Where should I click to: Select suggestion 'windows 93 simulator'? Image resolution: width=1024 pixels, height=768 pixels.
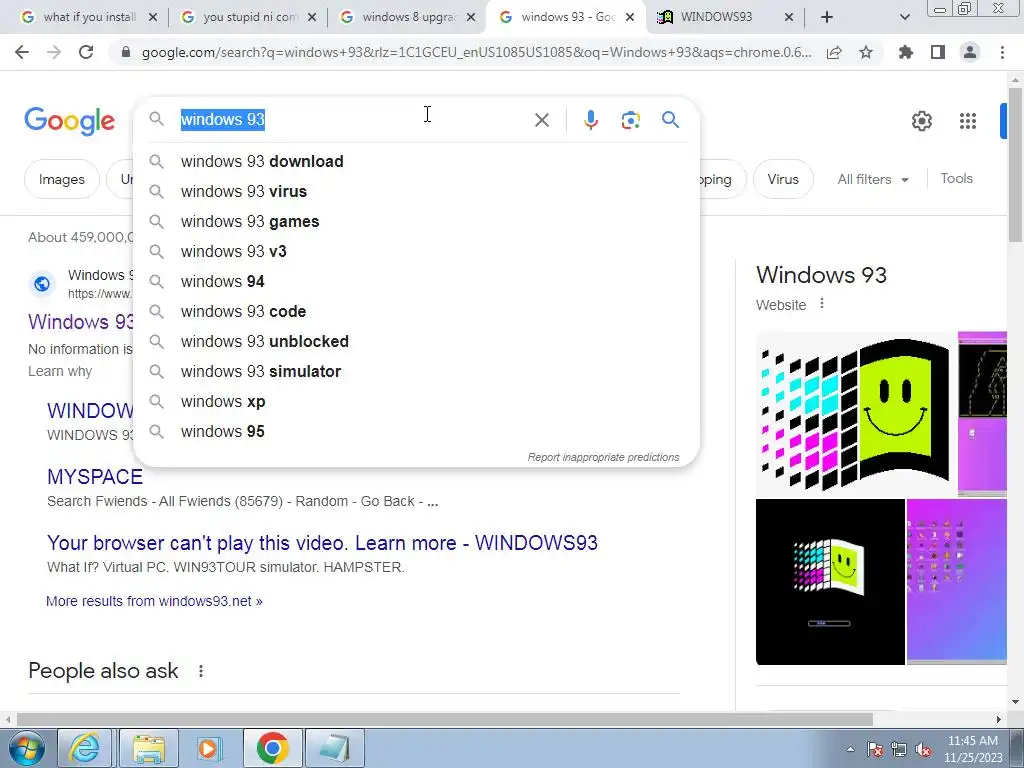coord(416,372)
